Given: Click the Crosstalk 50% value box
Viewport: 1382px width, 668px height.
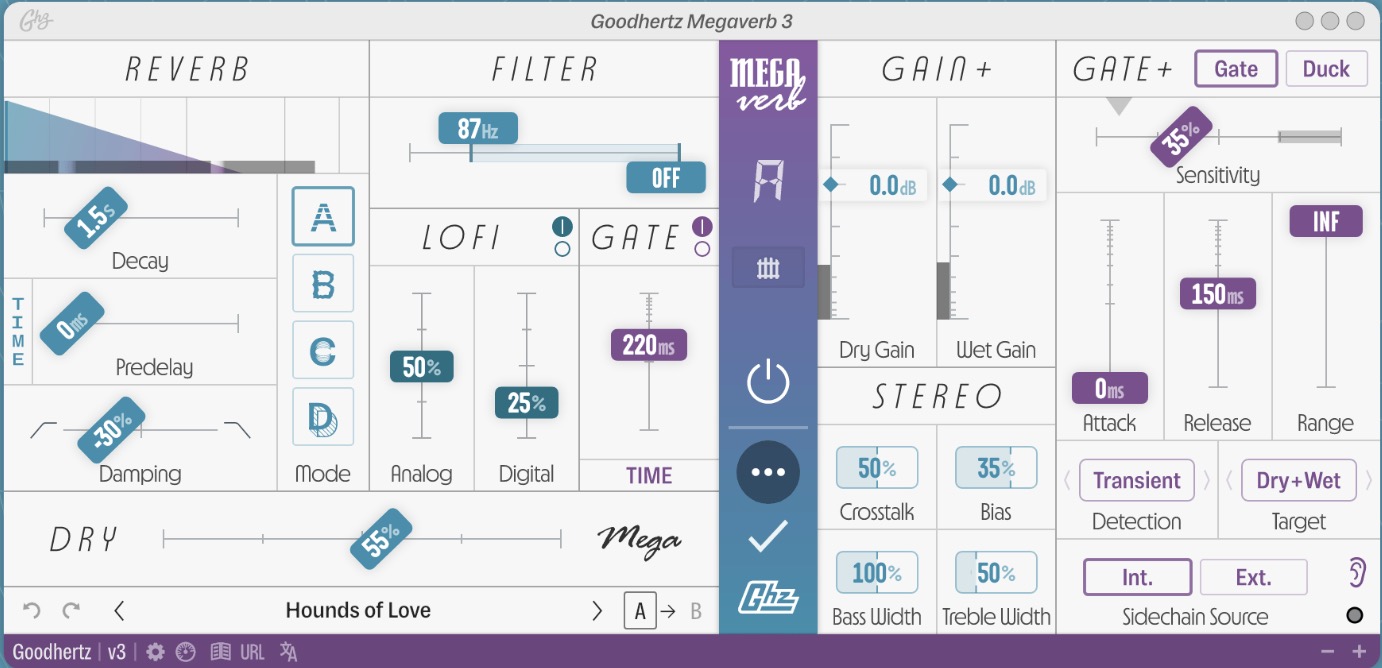Looking at the screenshot, I should [877, 468].
